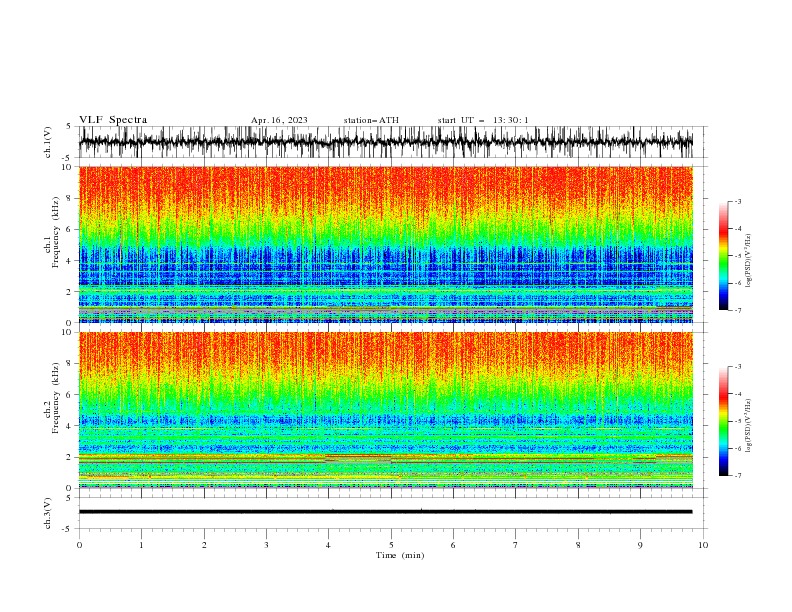Click the ch.2 color bar "log(PSD)(V²/Hz)" label
The image size is (792, 612).
pos(749,426)
